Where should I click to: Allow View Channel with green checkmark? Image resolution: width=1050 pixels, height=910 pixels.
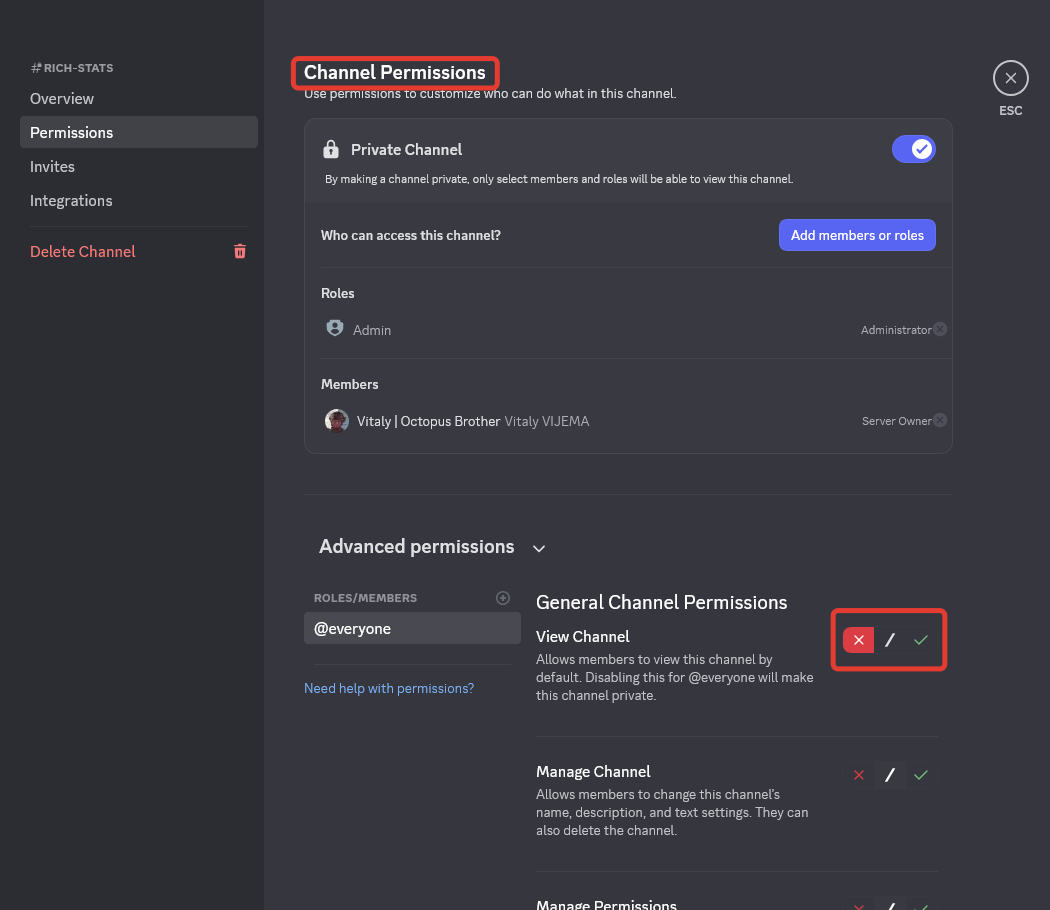pos(921,640)
